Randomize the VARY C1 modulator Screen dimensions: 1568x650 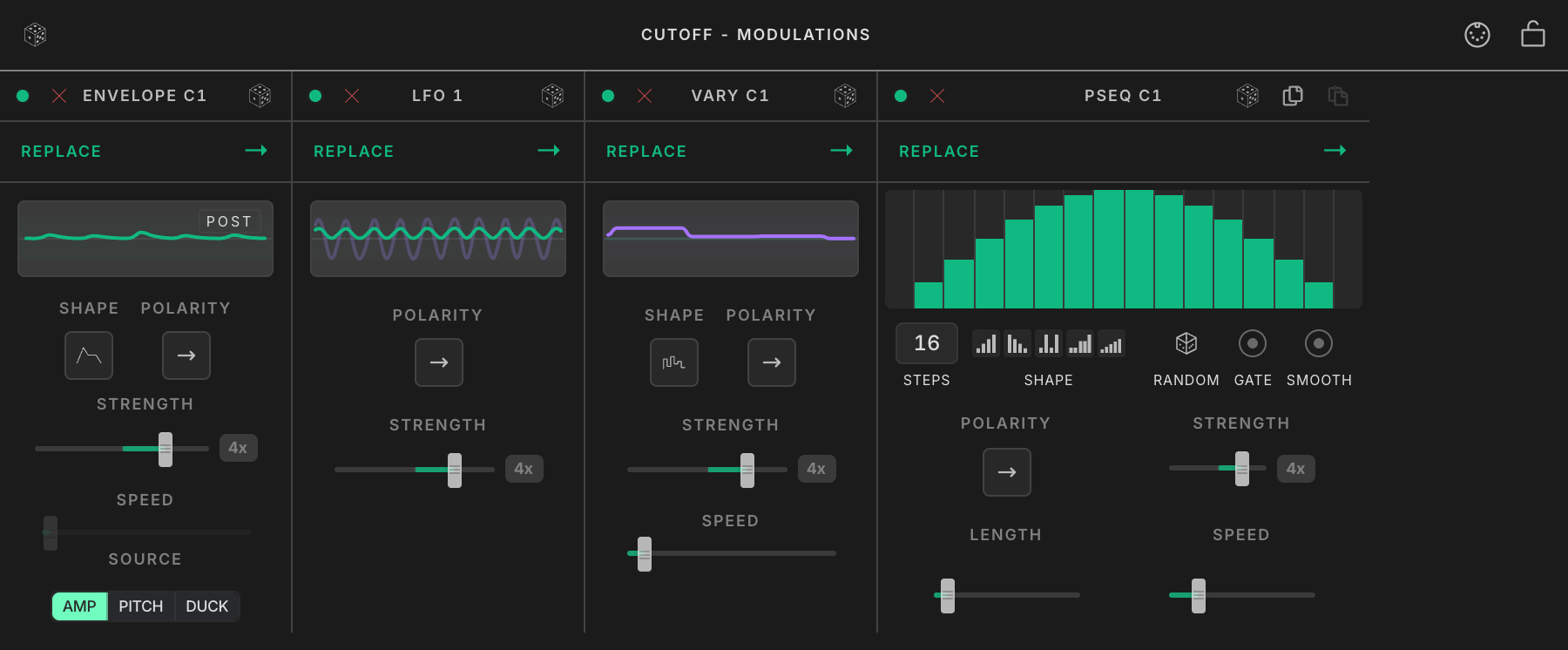click(x=845, y=96)
